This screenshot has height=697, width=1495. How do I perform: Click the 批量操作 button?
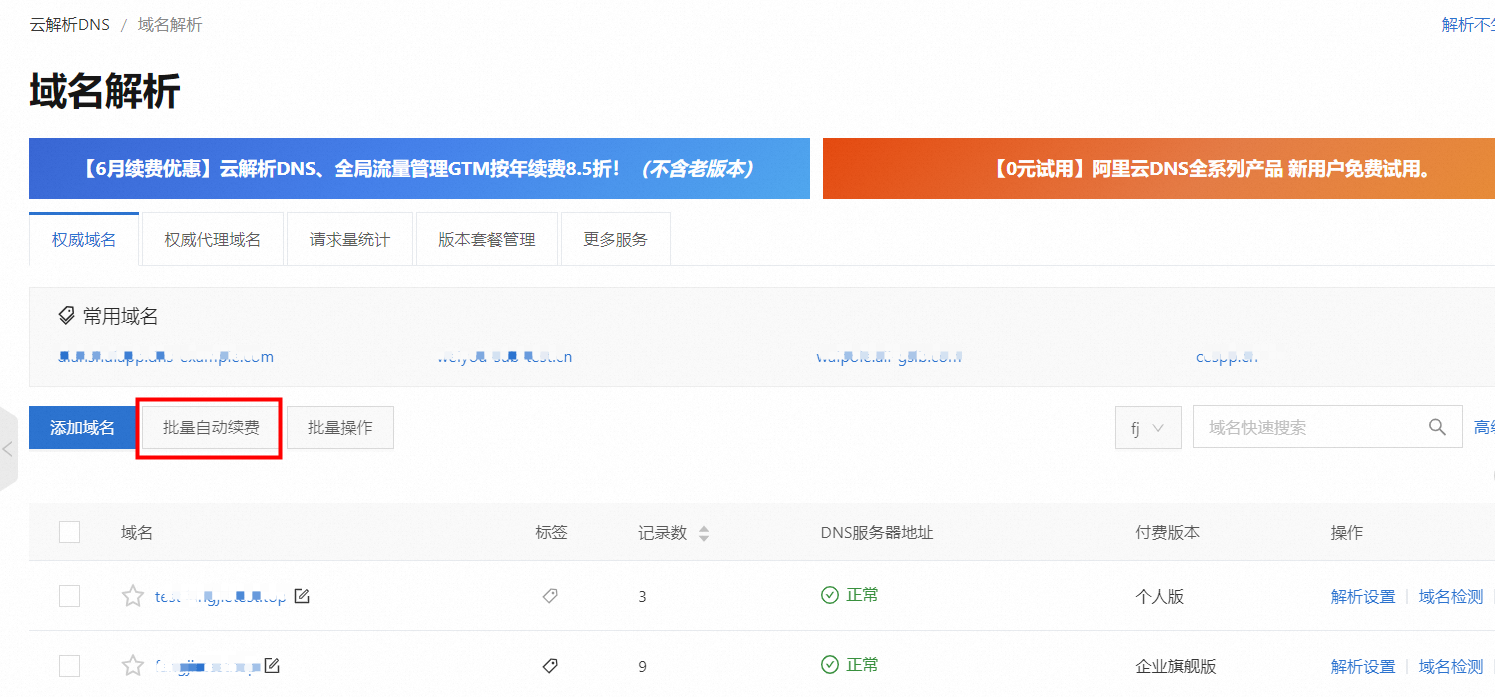click(340, 428)
